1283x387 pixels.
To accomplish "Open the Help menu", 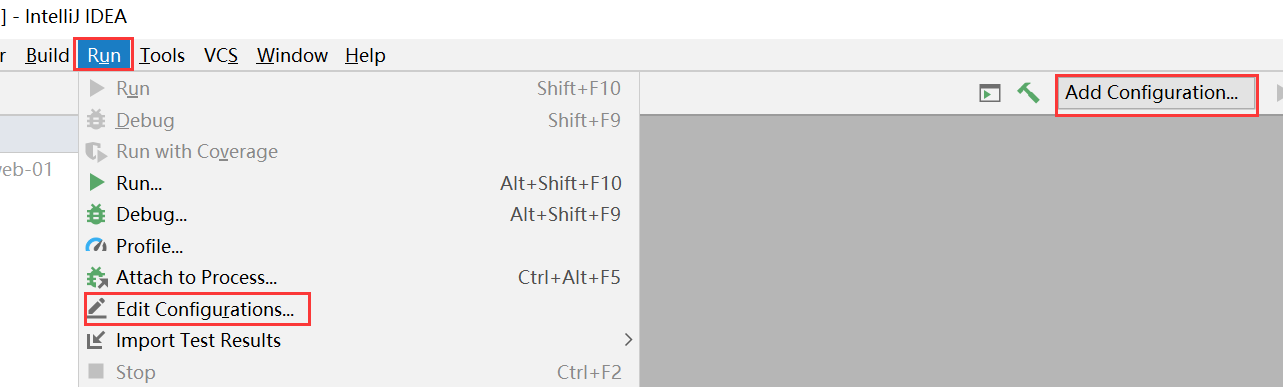I will point(365,55).
